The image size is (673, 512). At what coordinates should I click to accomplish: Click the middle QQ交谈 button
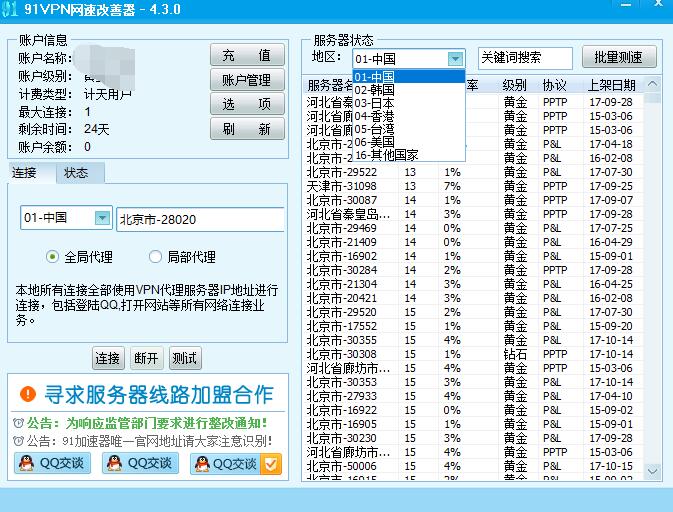pyautogui.click(x=140, y=464)
